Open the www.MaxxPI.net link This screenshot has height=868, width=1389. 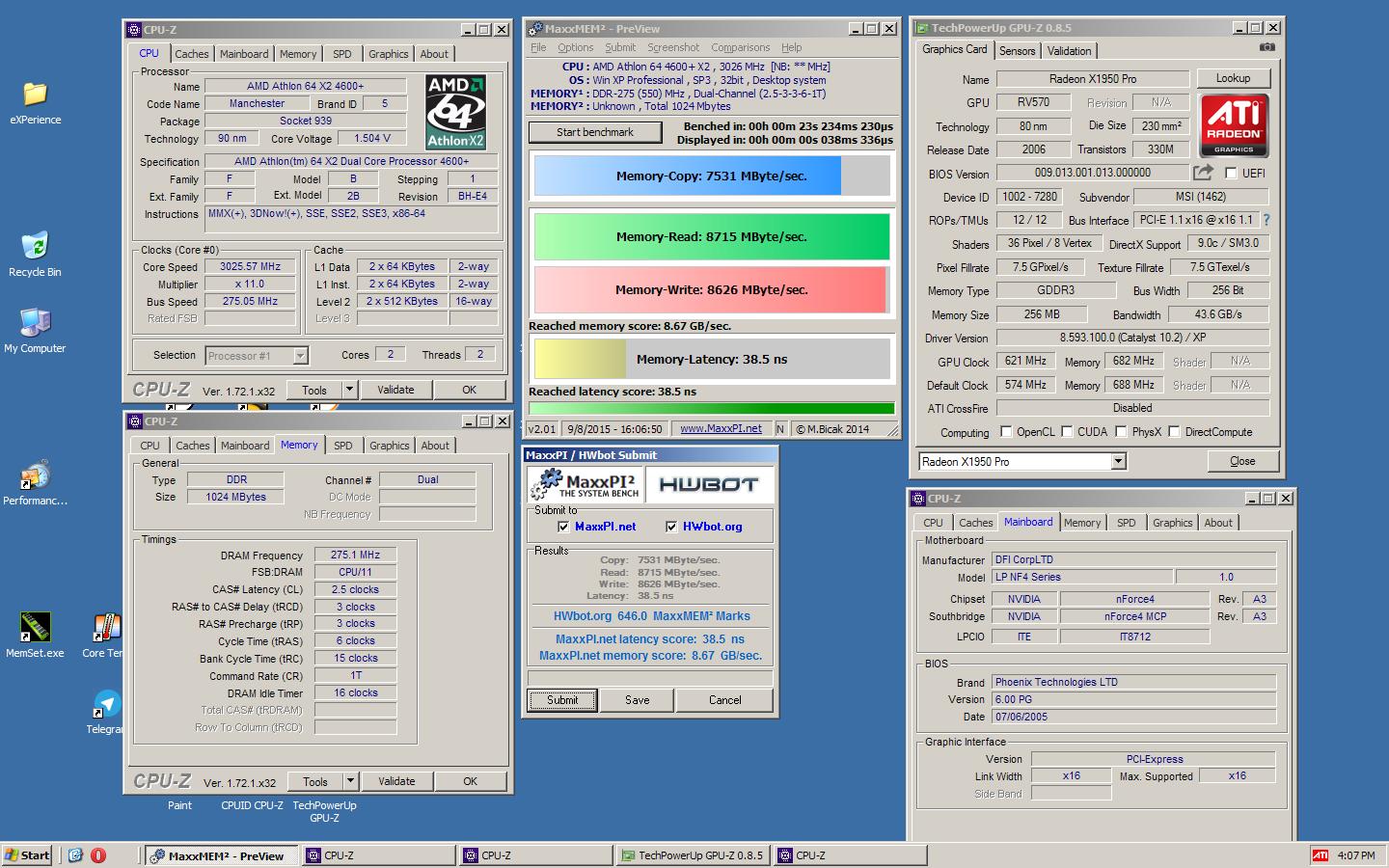[x=721, y=429]
